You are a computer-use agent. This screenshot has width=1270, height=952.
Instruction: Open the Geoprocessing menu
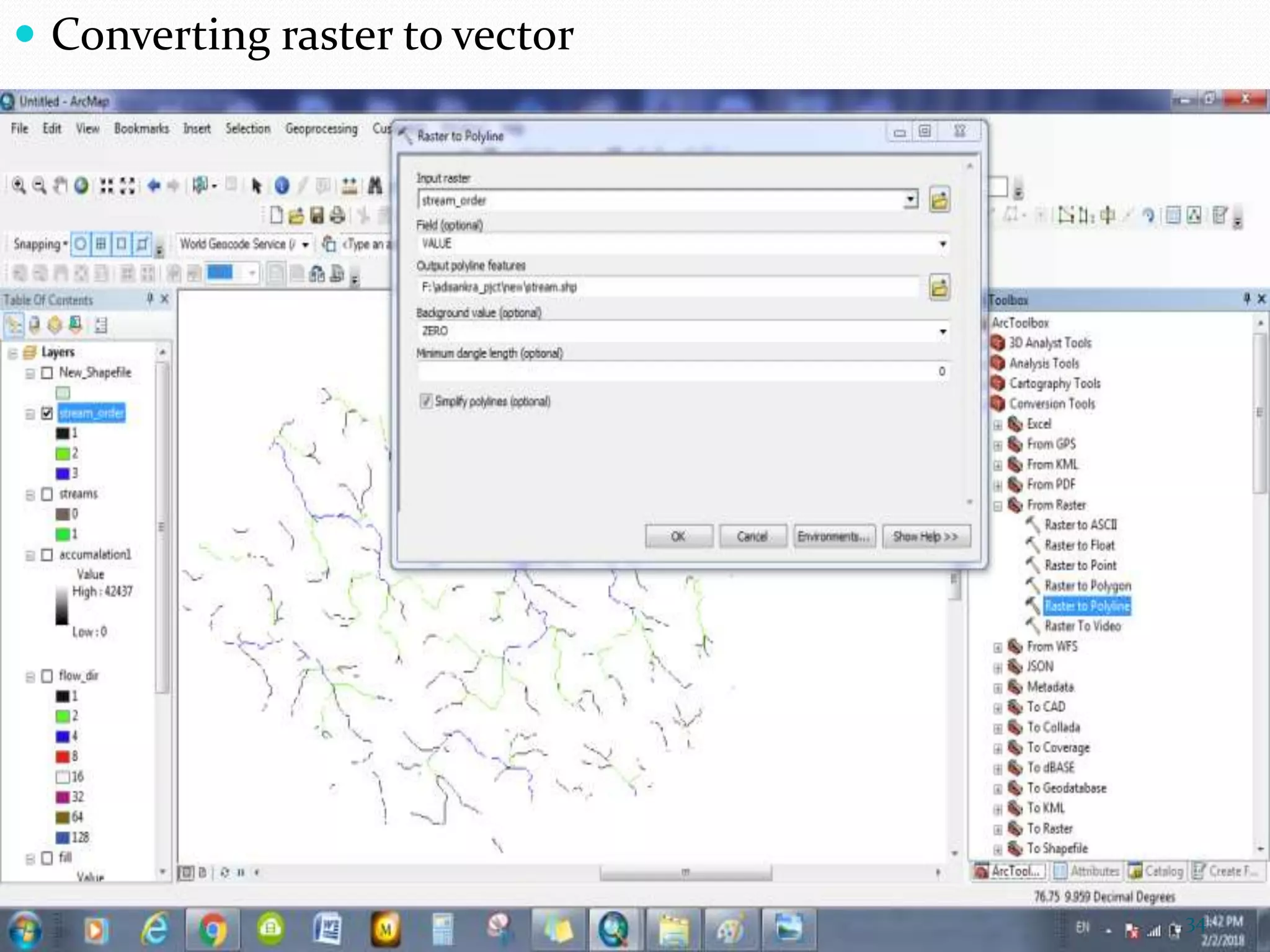click(x=321, y=129)
